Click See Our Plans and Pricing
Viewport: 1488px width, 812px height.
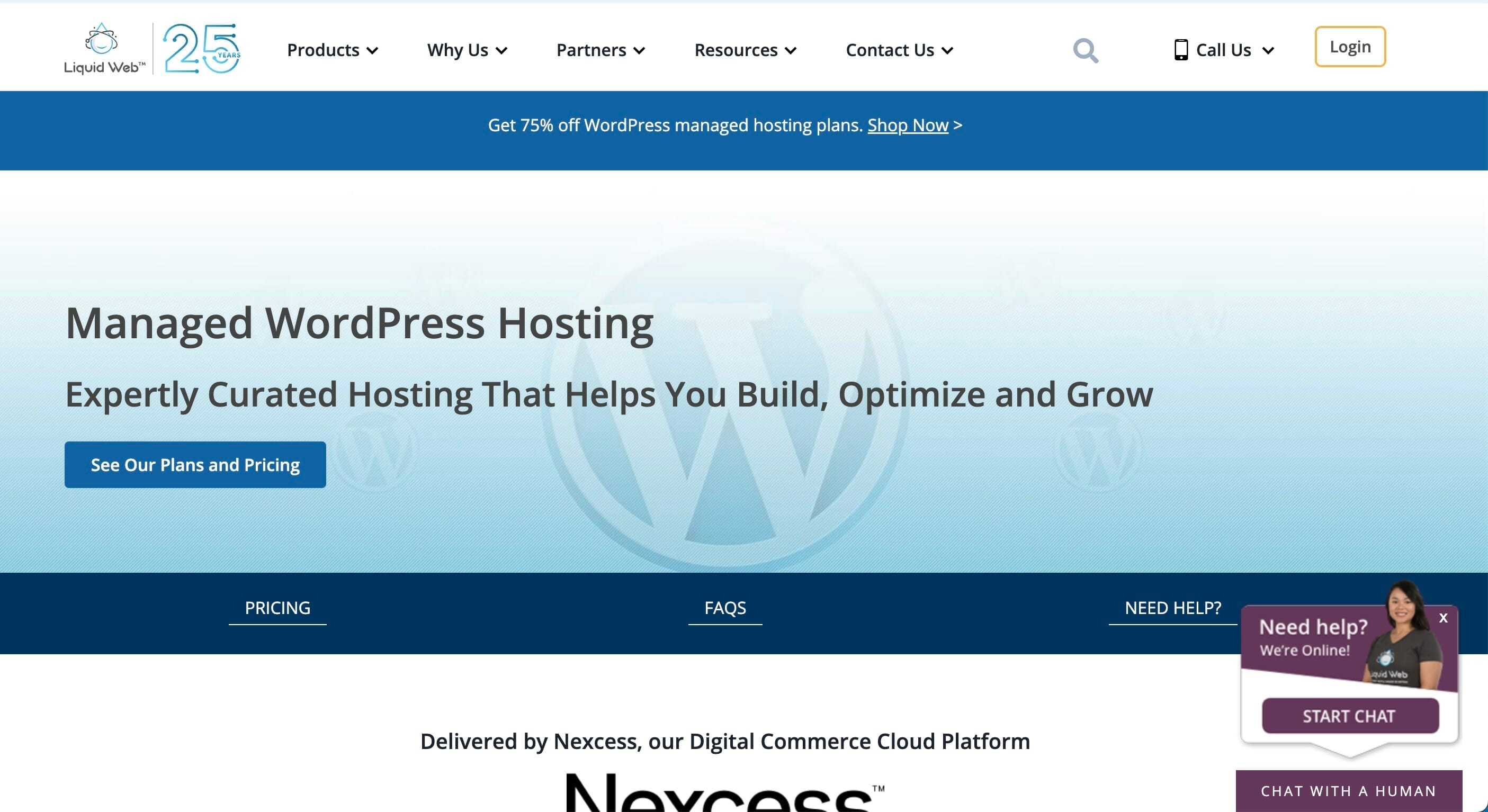[195, 465]
